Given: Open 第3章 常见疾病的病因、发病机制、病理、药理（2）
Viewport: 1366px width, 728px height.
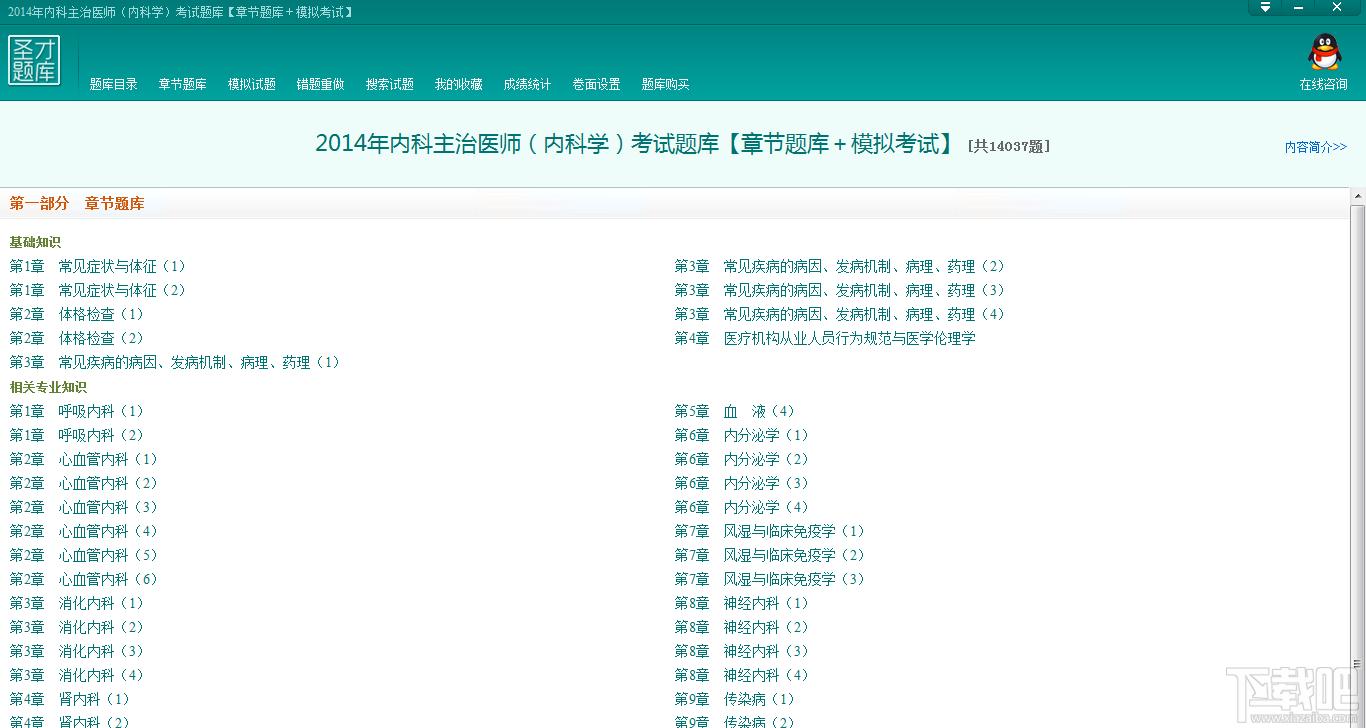Looking at the screenshot, I should click(x=840, y=266).
